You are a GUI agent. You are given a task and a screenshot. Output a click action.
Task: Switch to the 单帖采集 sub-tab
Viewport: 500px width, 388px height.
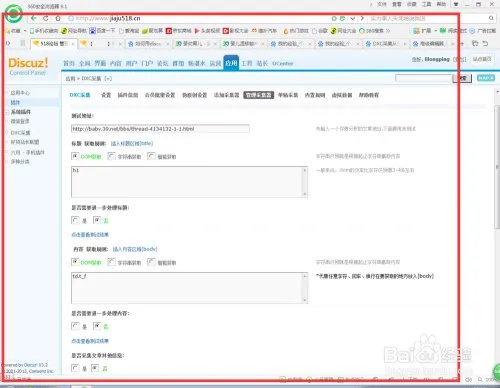coord(288,95)
